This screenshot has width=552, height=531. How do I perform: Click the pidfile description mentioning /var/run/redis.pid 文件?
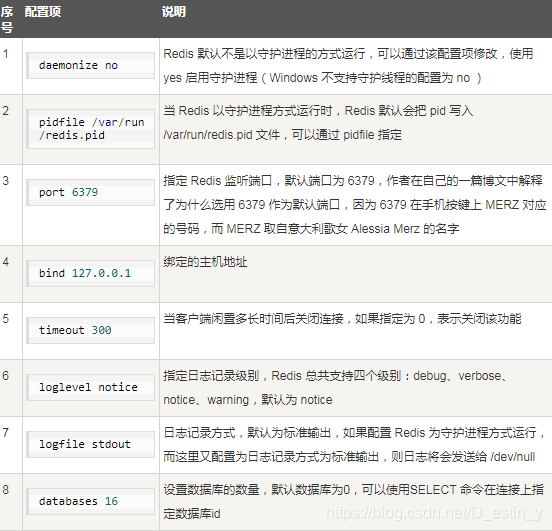point(318,123)
